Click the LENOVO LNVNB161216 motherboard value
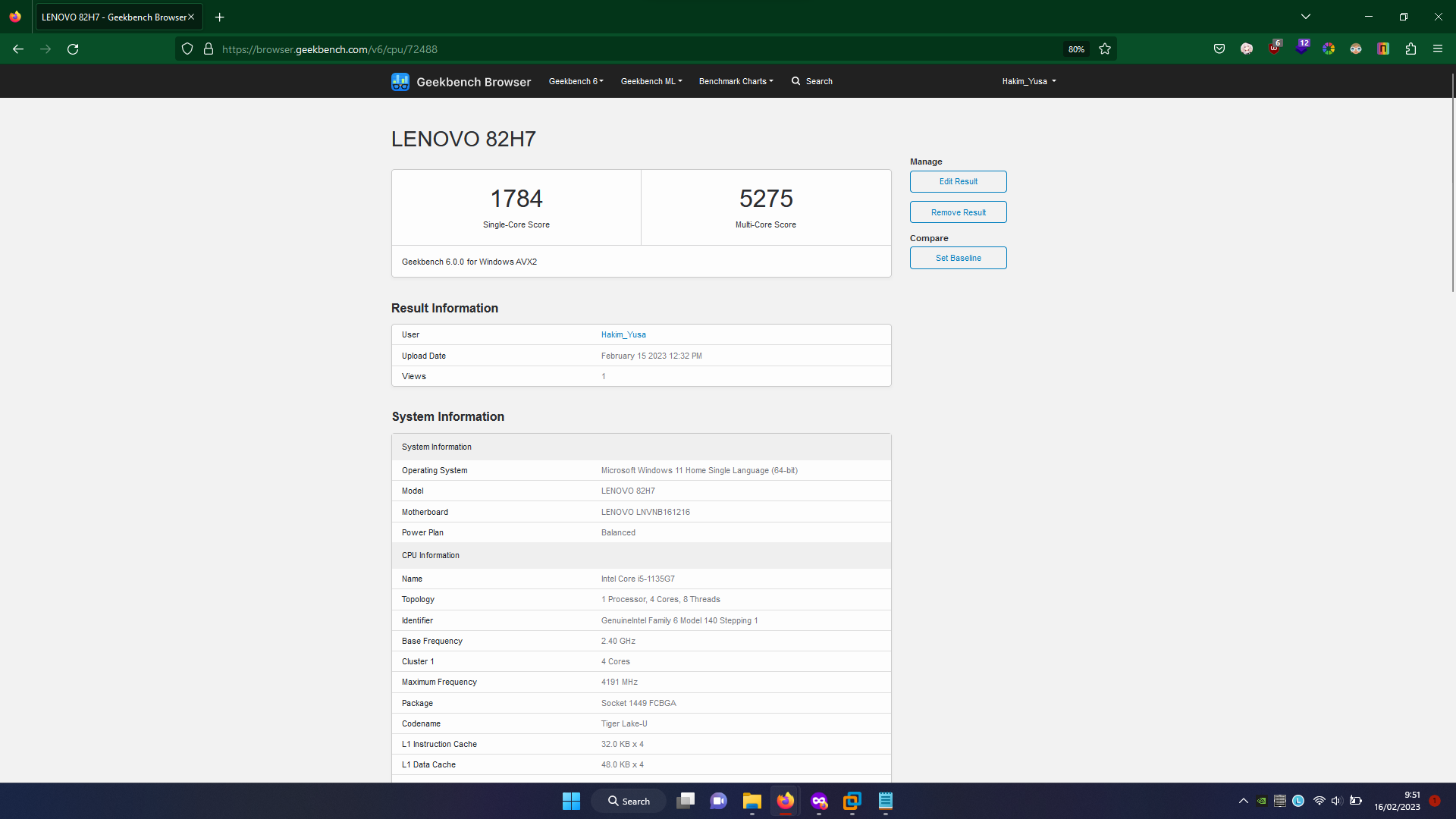Viewport: 1456px width, 819px height. coord(645,512)
